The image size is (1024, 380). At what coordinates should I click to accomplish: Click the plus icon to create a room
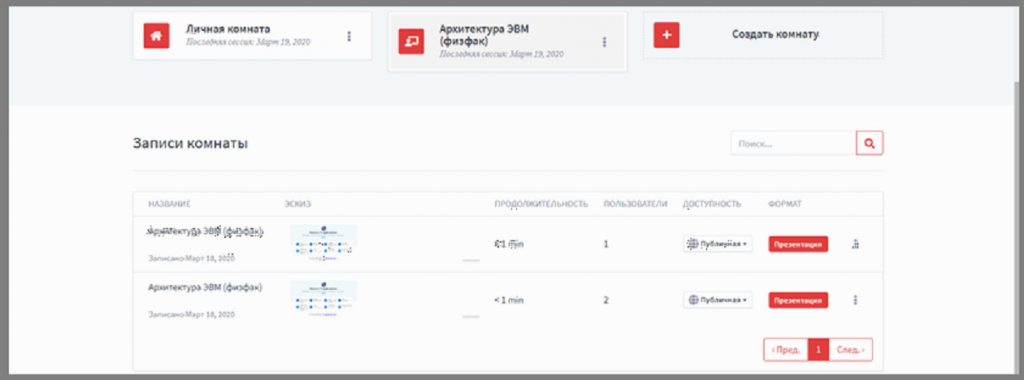coord(666,35)
